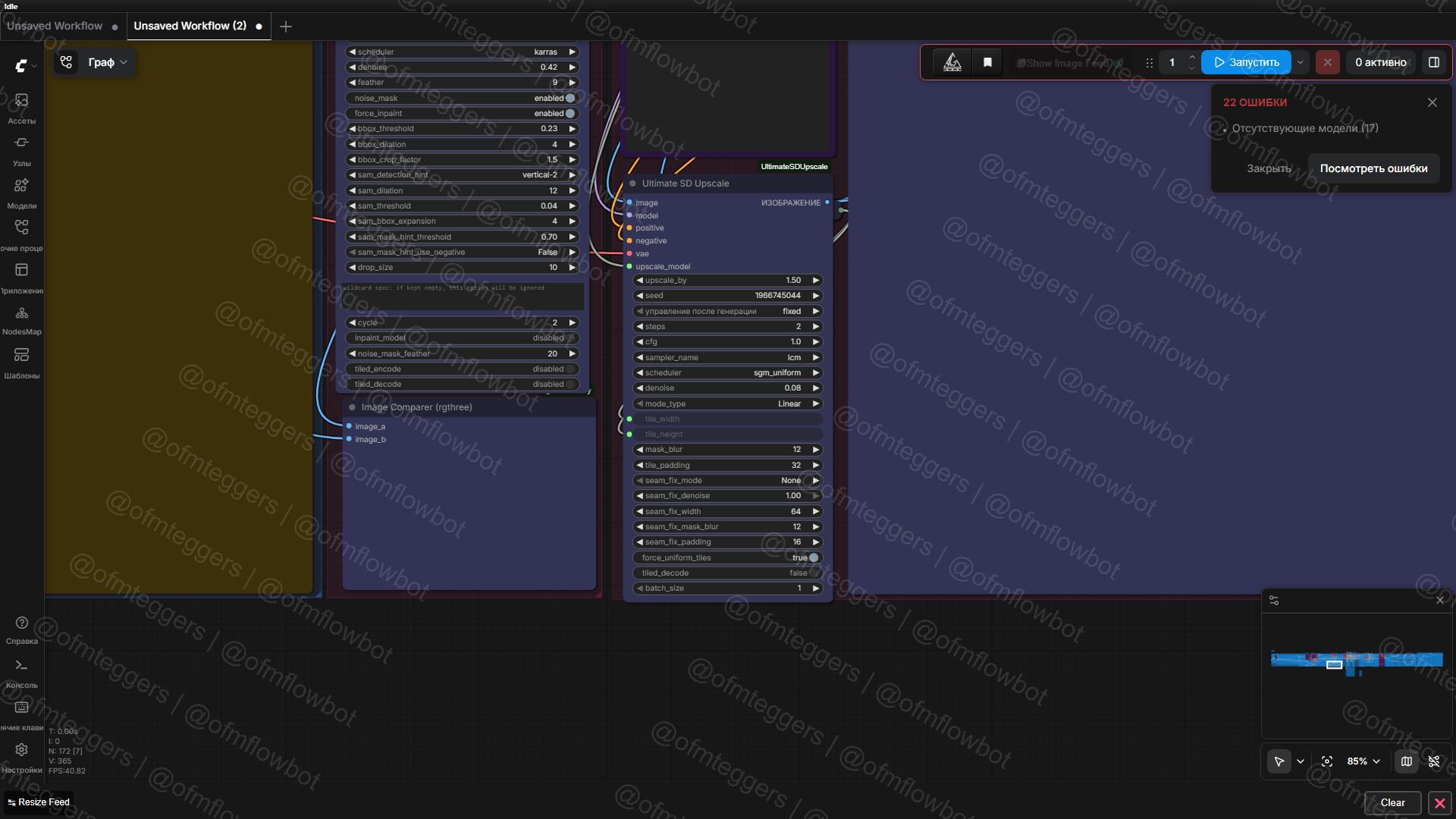Toggle the noise_mask enabled switch

(570, 98)
